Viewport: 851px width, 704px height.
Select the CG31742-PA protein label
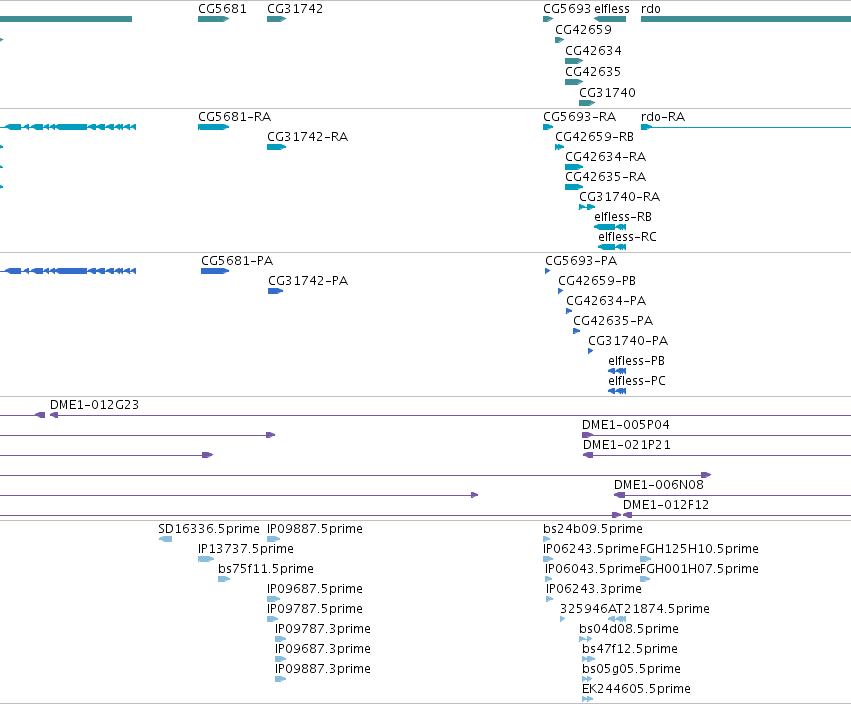(x=308, y=281)
